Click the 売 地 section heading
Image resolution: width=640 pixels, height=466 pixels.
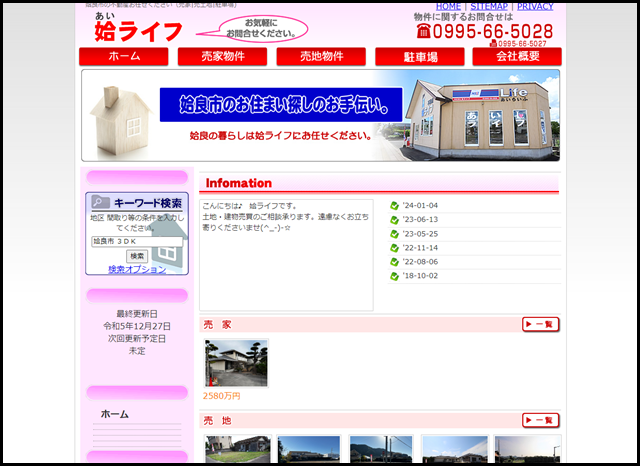[x=218, y=421]
